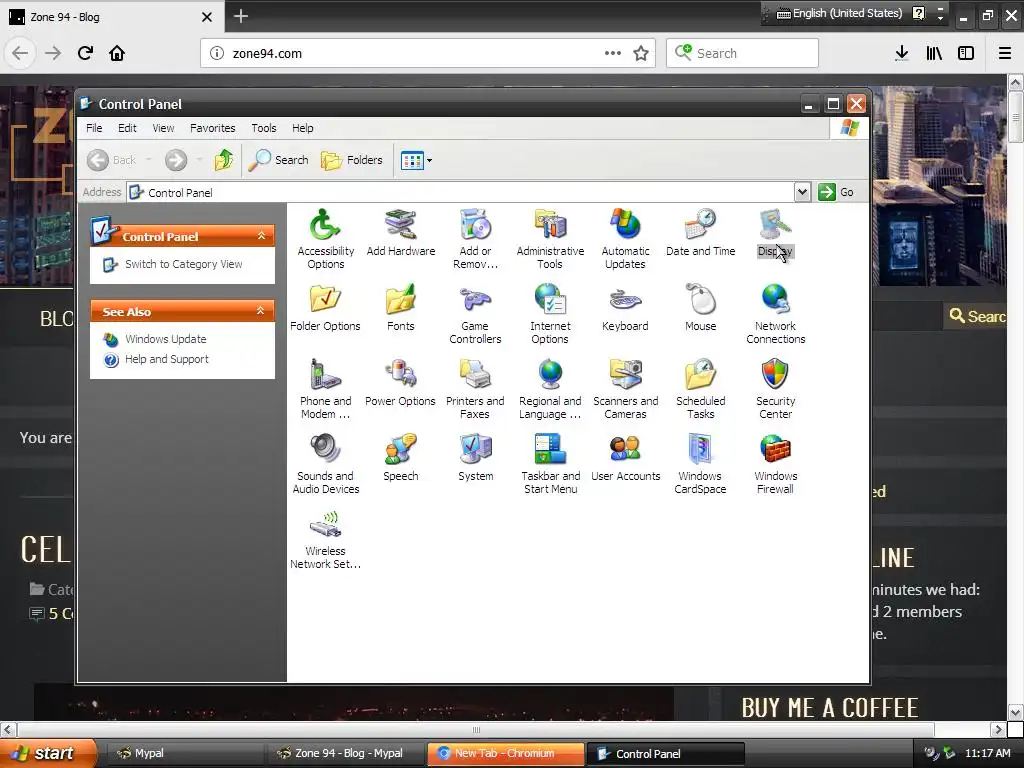
Task: Open Power Options icon
Action: pyautogui.click(x=400, y=382)
